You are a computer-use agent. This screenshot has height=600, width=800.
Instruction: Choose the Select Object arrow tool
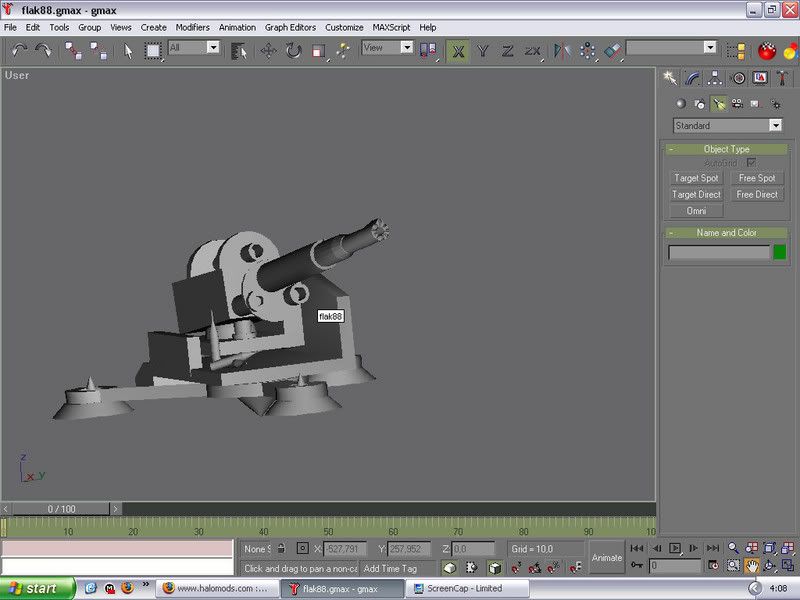tap(128, 51)
